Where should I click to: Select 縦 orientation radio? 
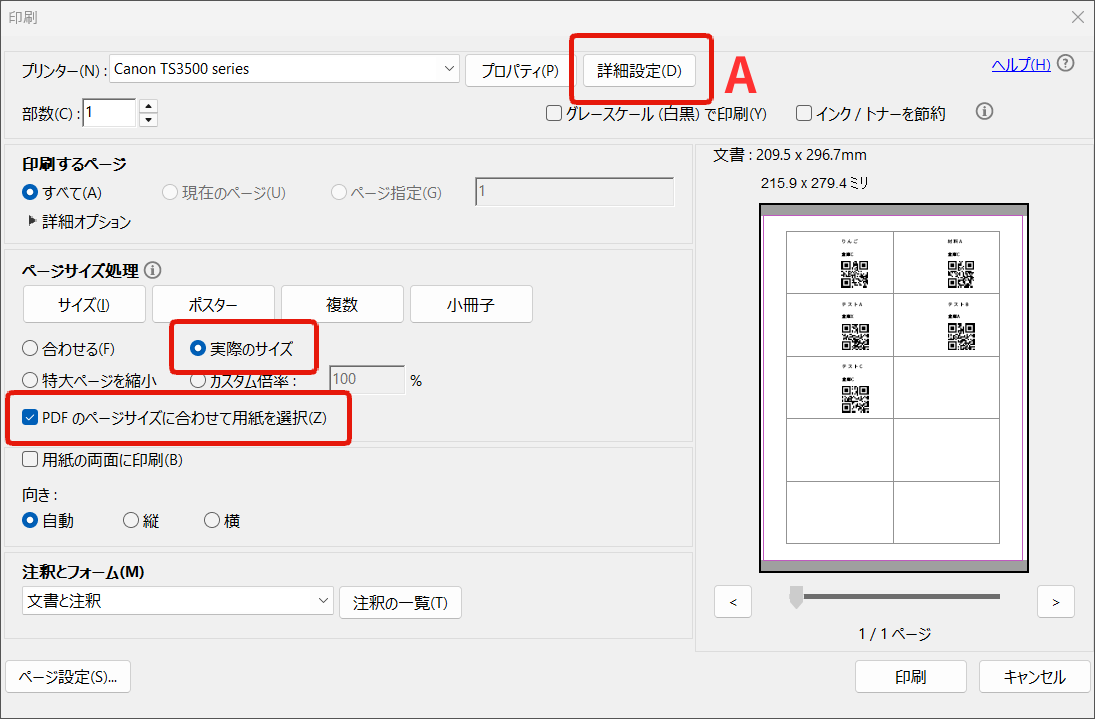pos(131,520)
